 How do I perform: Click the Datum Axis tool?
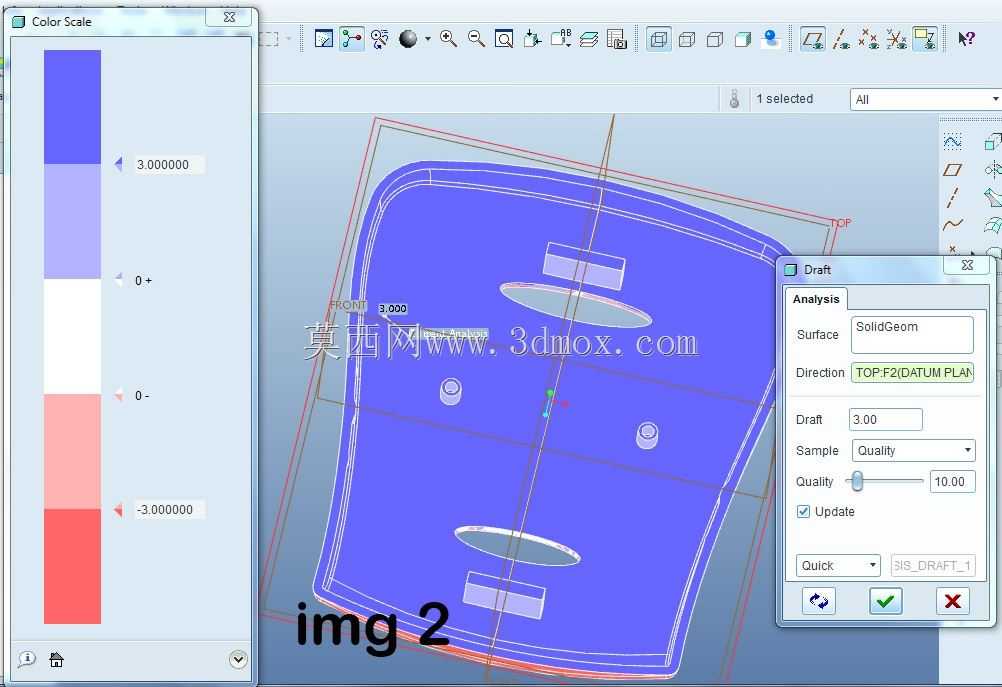pos(952,197)
